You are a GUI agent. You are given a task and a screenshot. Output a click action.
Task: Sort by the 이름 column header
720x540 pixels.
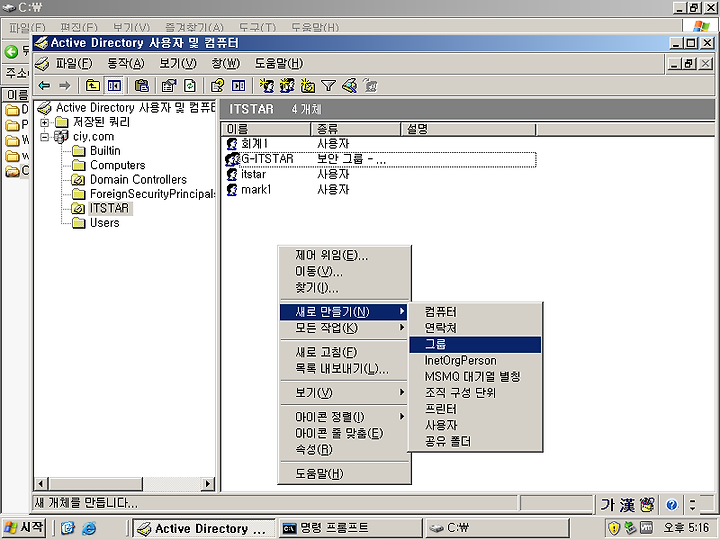point(266,129)
